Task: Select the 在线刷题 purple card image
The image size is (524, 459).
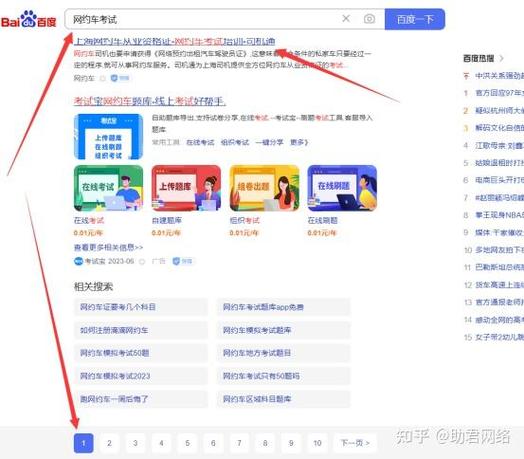Action: 342,188
